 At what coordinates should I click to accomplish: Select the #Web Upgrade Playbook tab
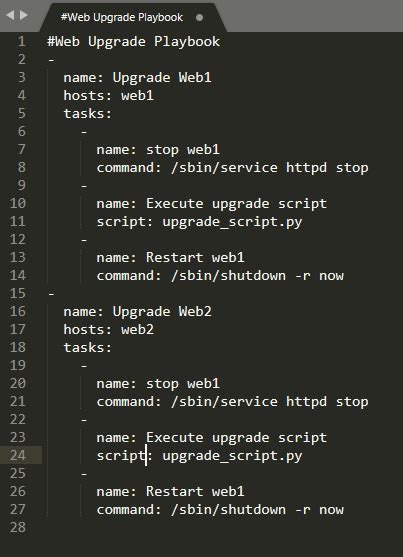click(122, 17)
